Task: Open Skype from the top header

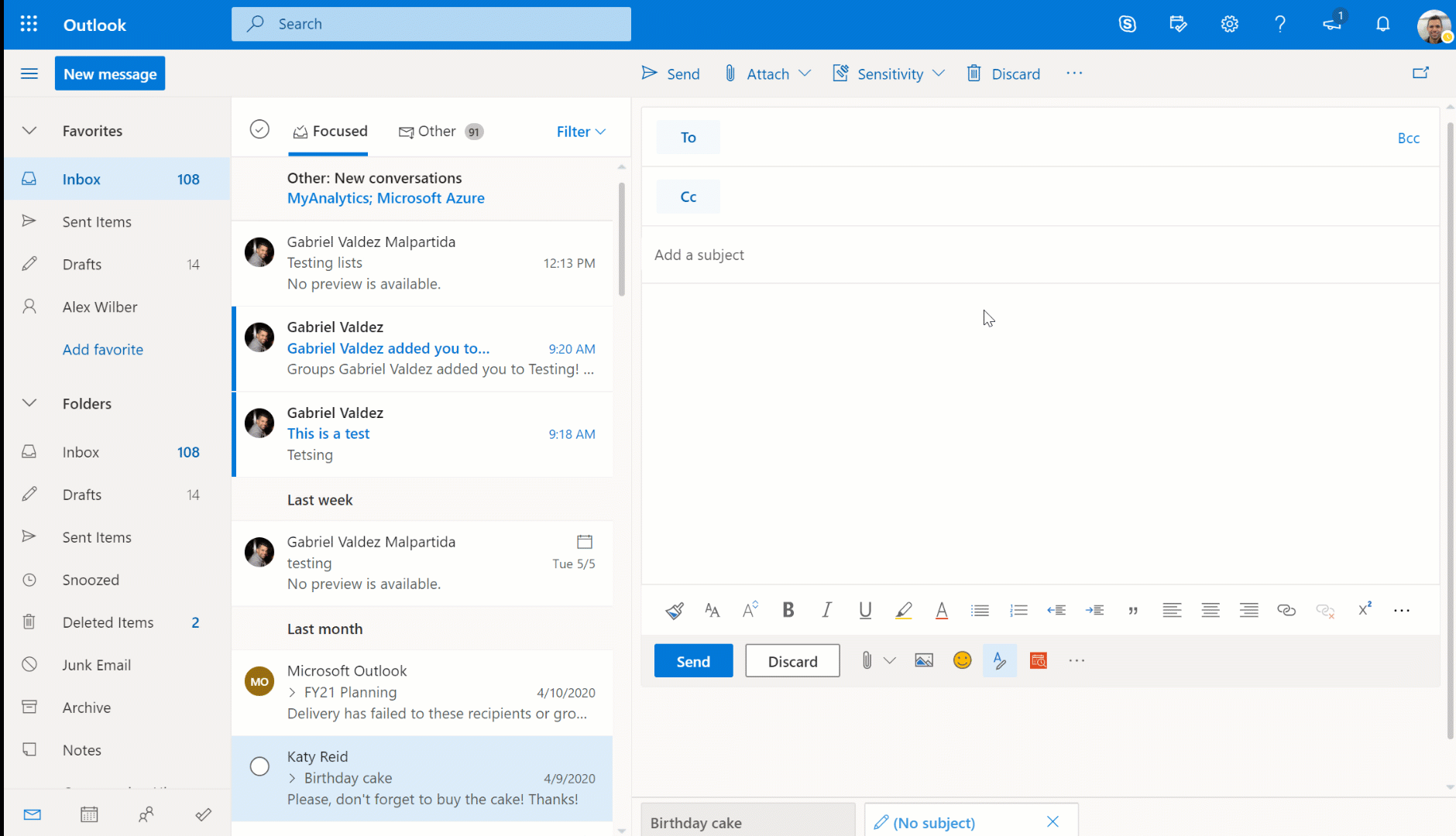Action: 1128,24
